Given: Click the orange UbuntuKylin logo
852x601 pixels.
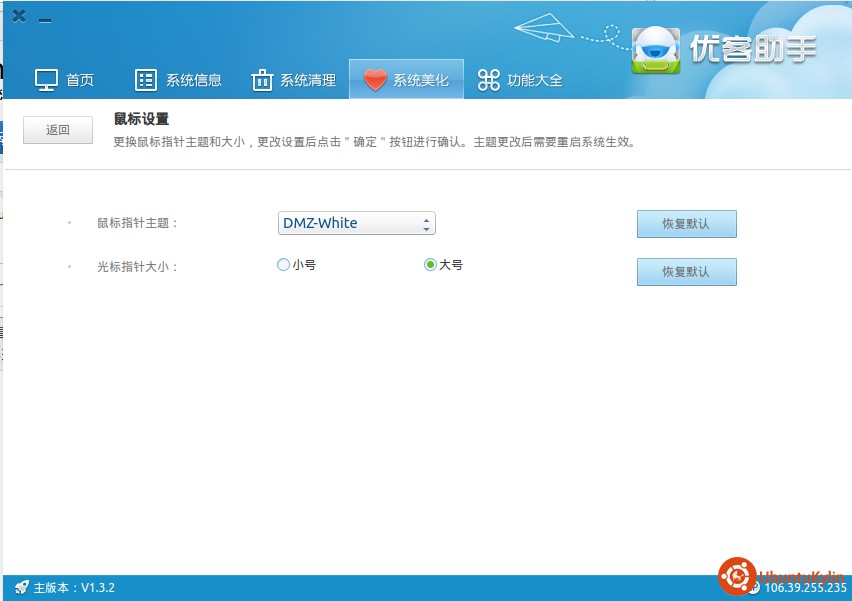Looking at the screenshot, I should click(737, 575).
